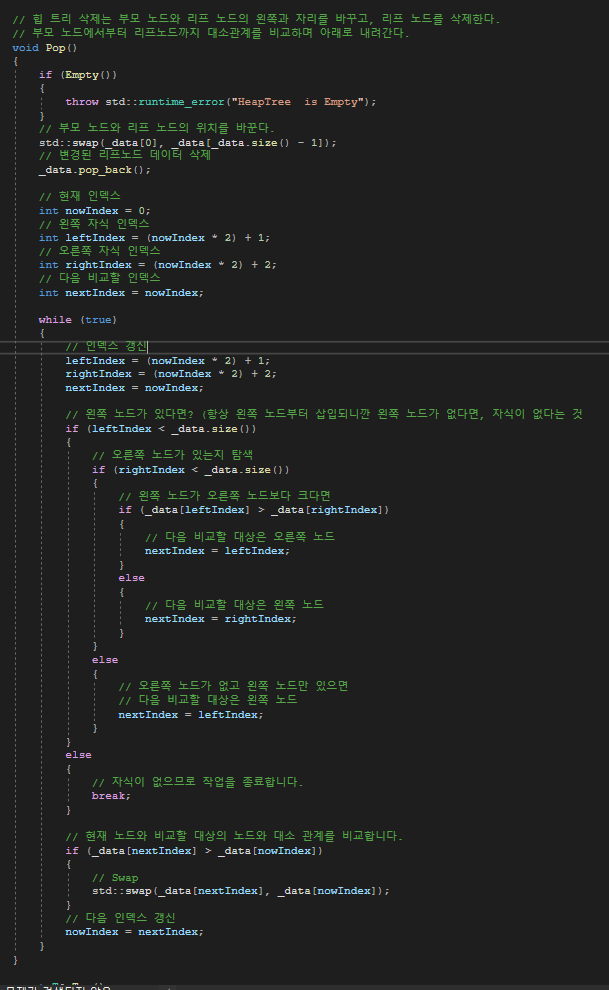Viewport: 609px width, 990px height.
Task: Click "// 왼쪽 노드가 오른쪽 노드보다 크다면" comment
Action: coord(224,496)
